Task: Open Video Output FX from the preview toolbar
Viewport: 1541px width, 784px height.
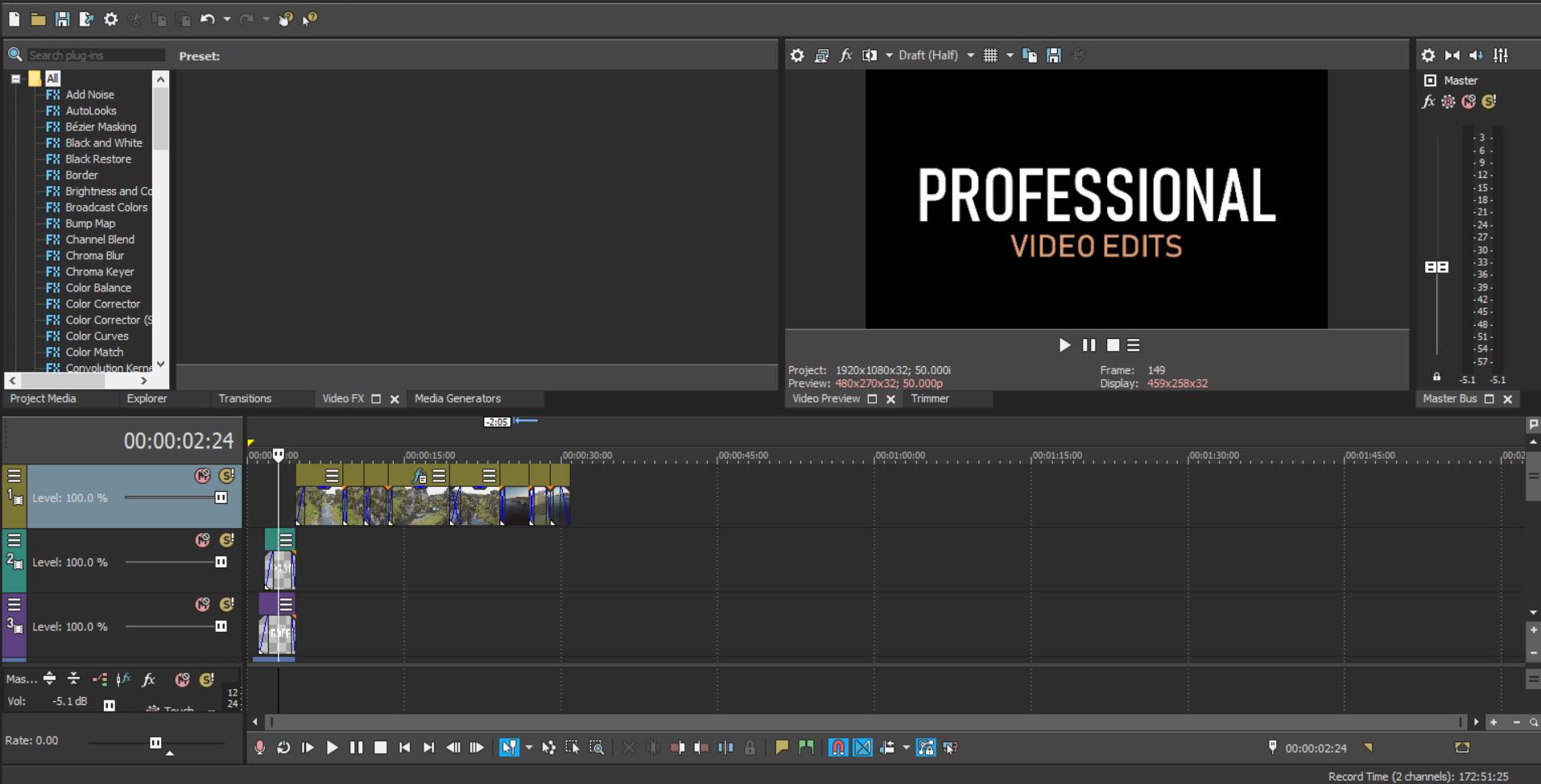Action: click(x=845, y=55)
